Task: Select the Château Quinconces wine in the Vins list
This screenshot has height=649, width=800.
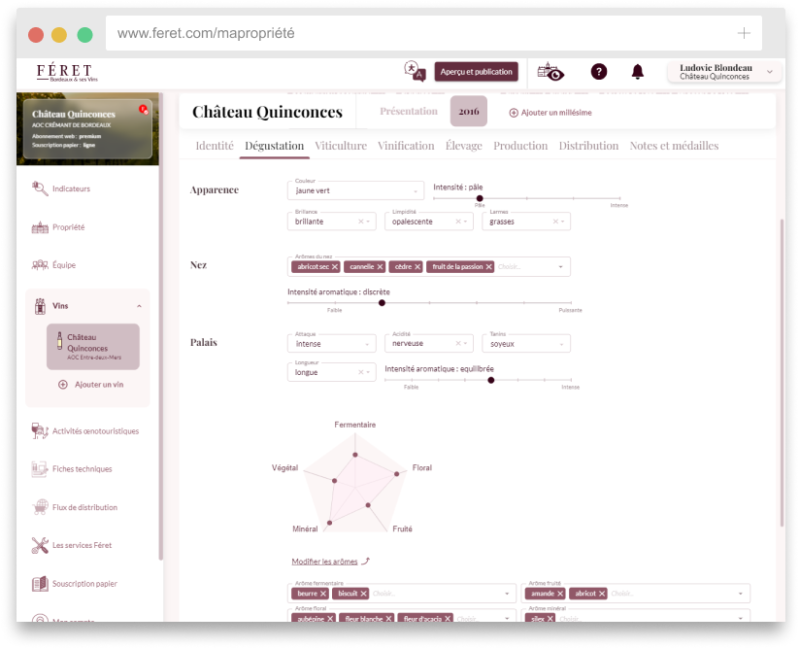Action: pos(93,346)
